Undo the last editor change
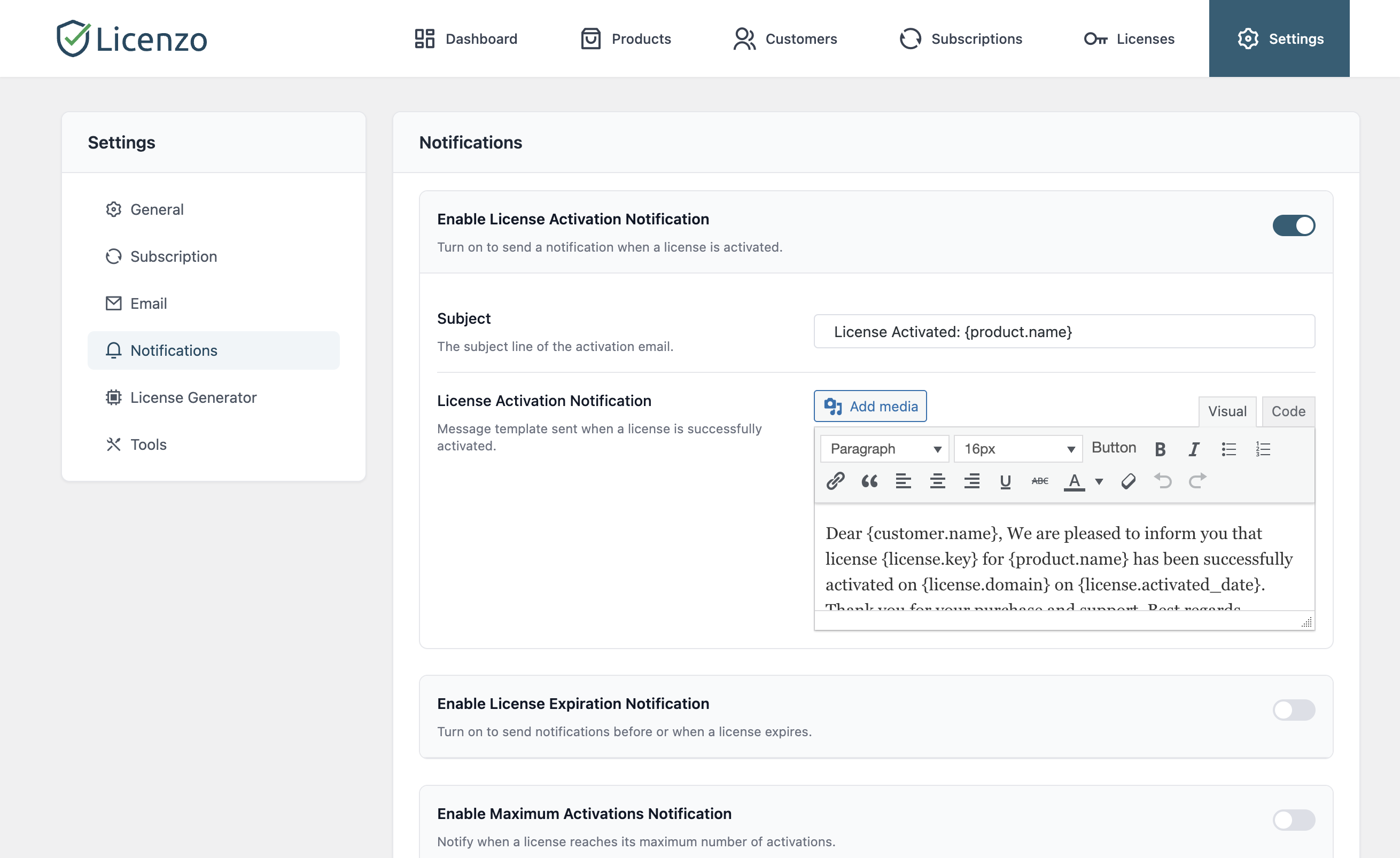Image resolution: width=1400 pixels, height=858 pixels. click(1163, 481)
